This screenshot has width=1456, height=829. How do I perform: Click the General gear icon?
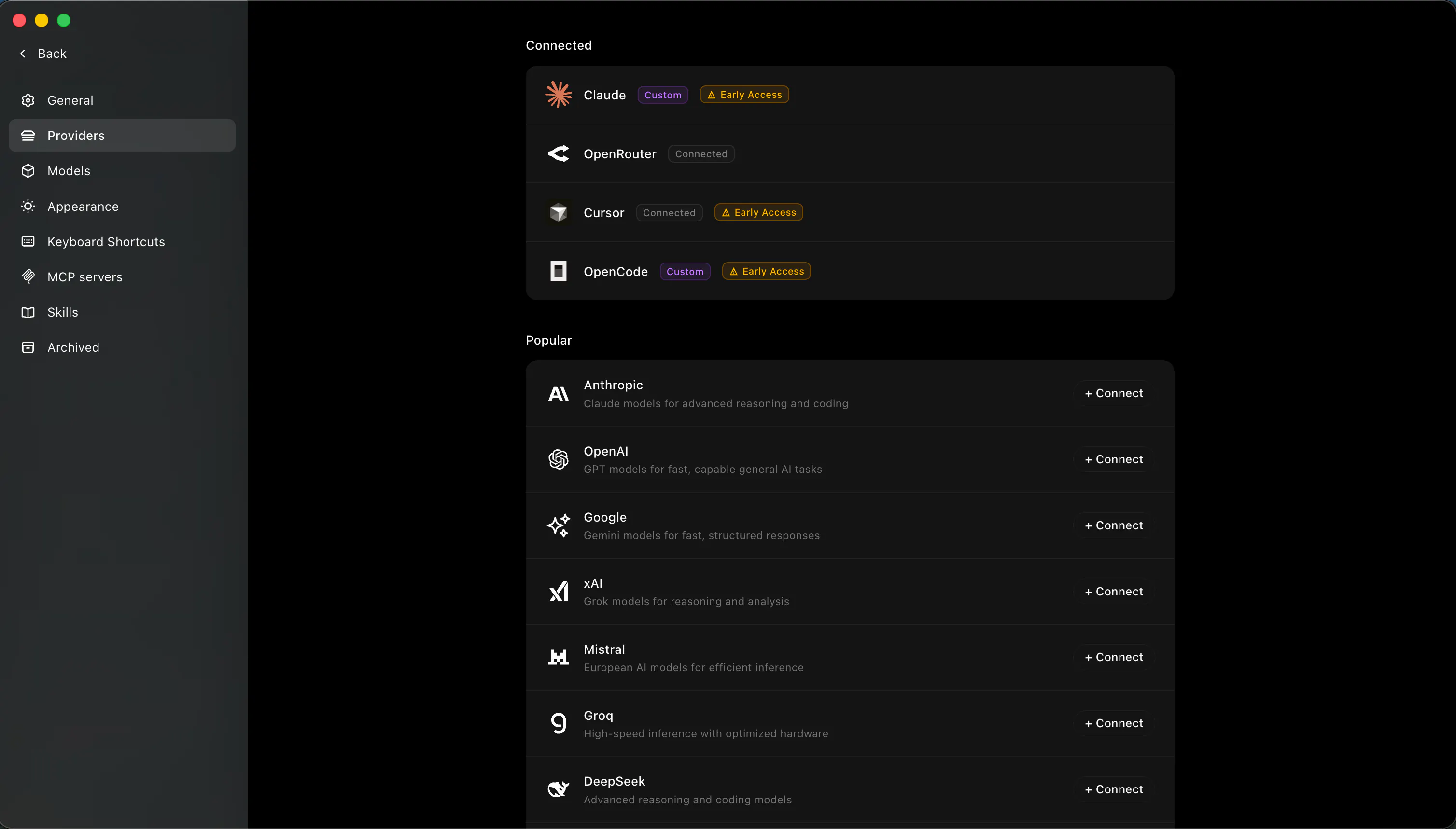tap(28, 100)
